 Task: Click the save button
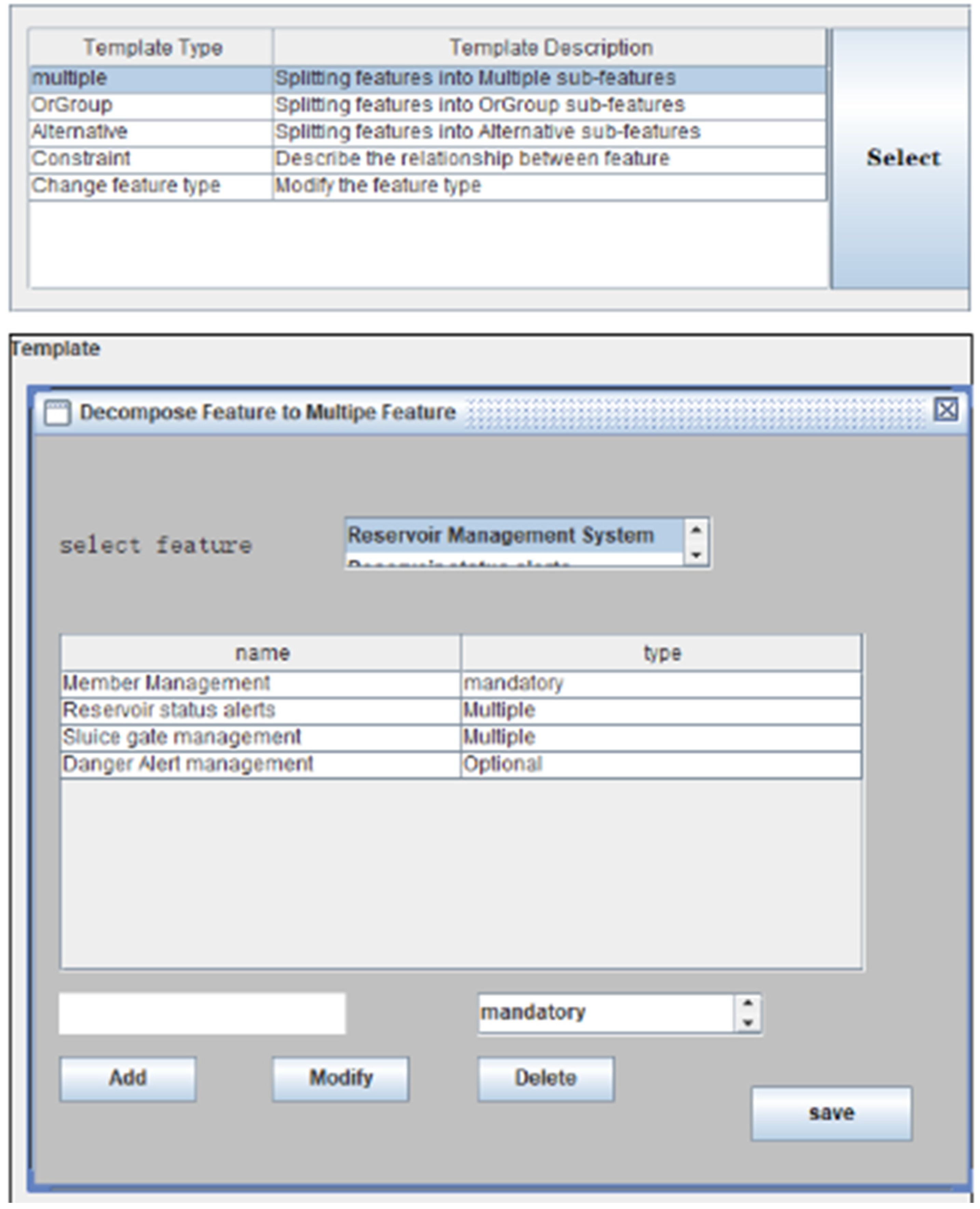pos(830,1113)
